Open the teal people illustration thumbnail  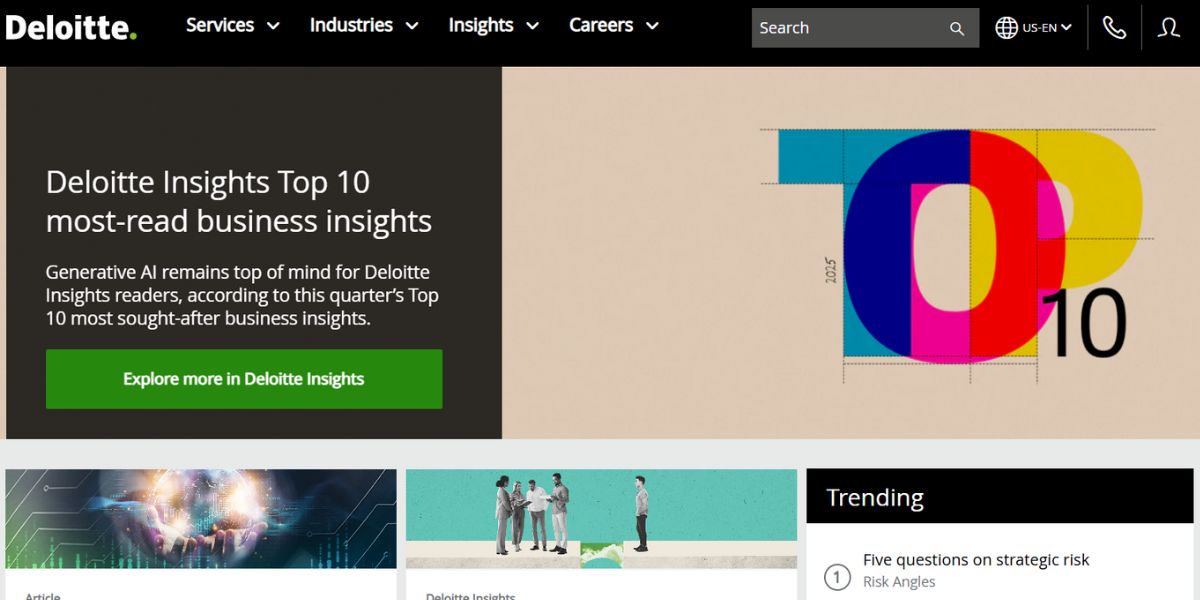(601, 518)
